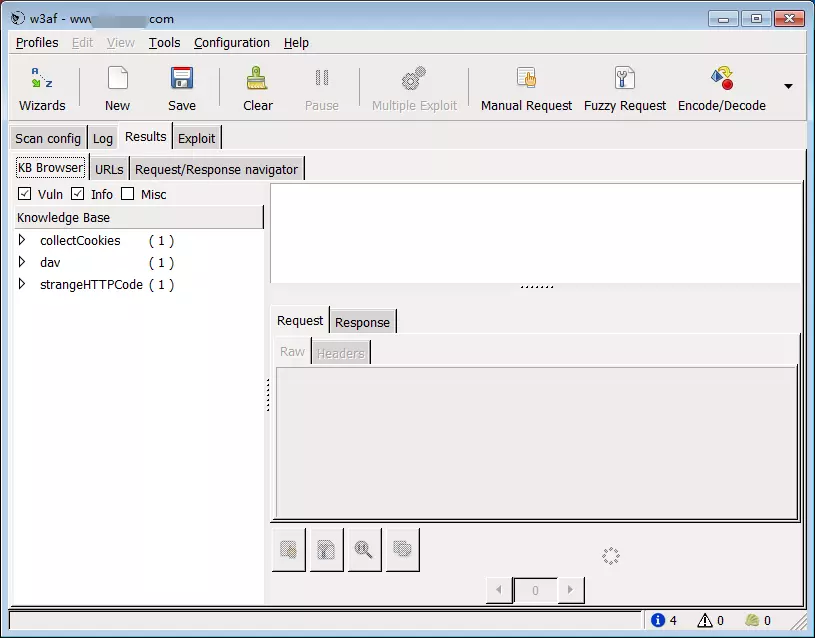Toggle the Vuln checkbox
The image size is (815, 638).
coord(24,194)
